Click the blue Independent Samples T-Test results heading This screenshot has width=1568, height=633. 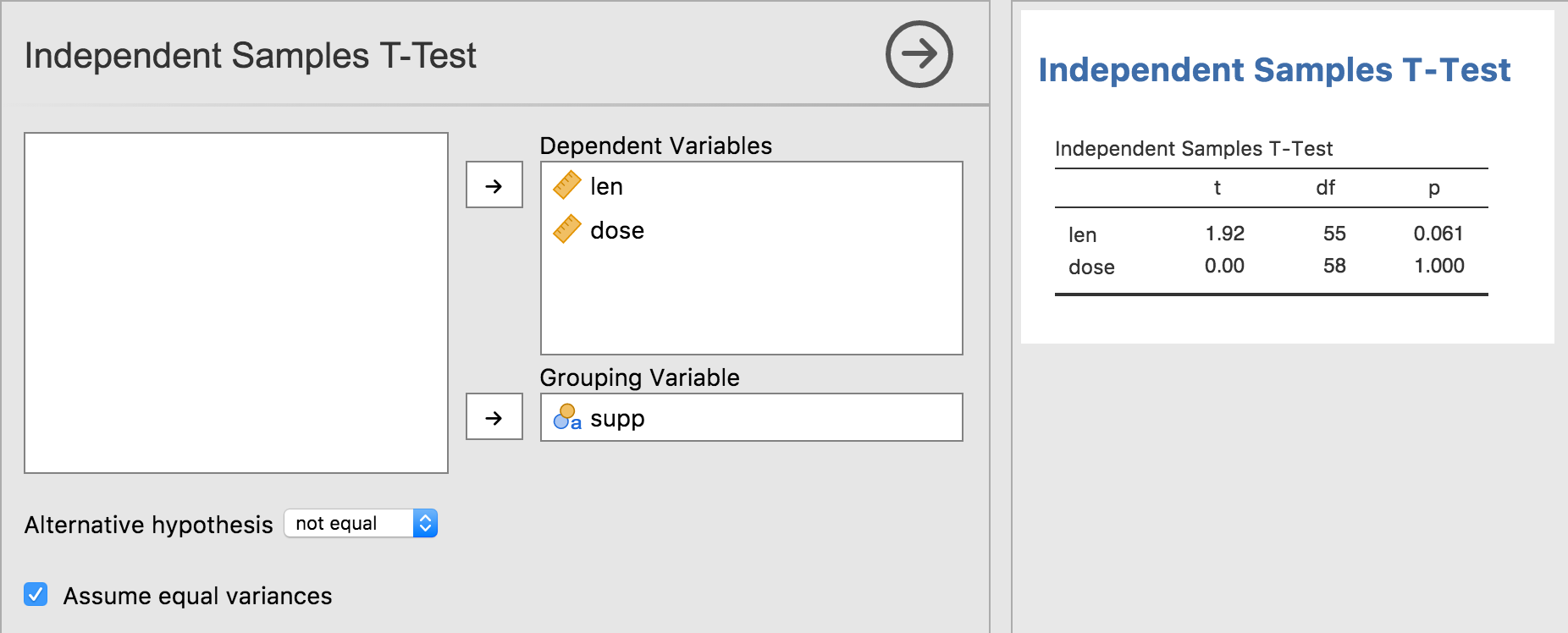pos(1273,69)
